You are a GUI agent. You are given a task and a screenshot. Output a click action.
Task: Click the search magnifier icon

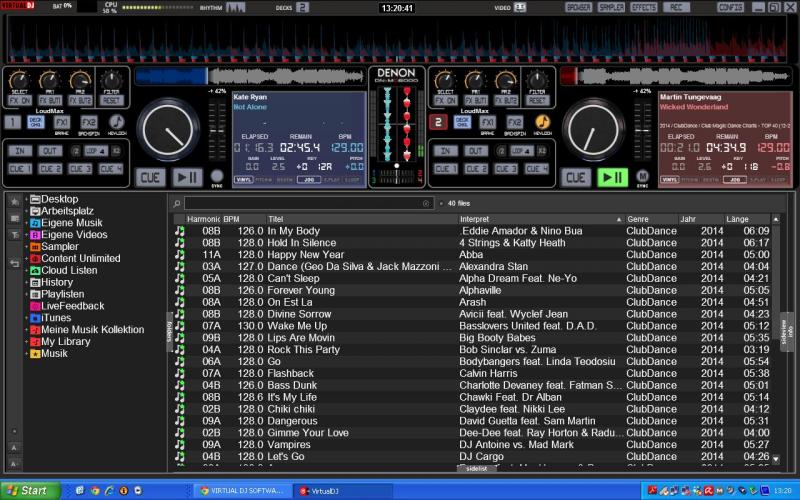click(177, 204)
